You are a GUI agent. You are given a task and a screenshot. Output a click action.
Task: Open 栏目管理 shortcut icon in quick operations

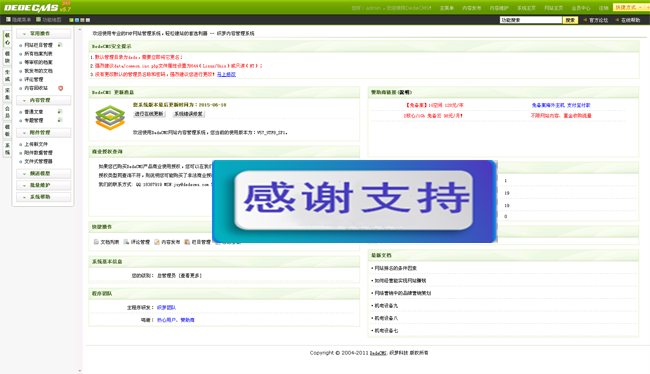[x=187, y=242]
